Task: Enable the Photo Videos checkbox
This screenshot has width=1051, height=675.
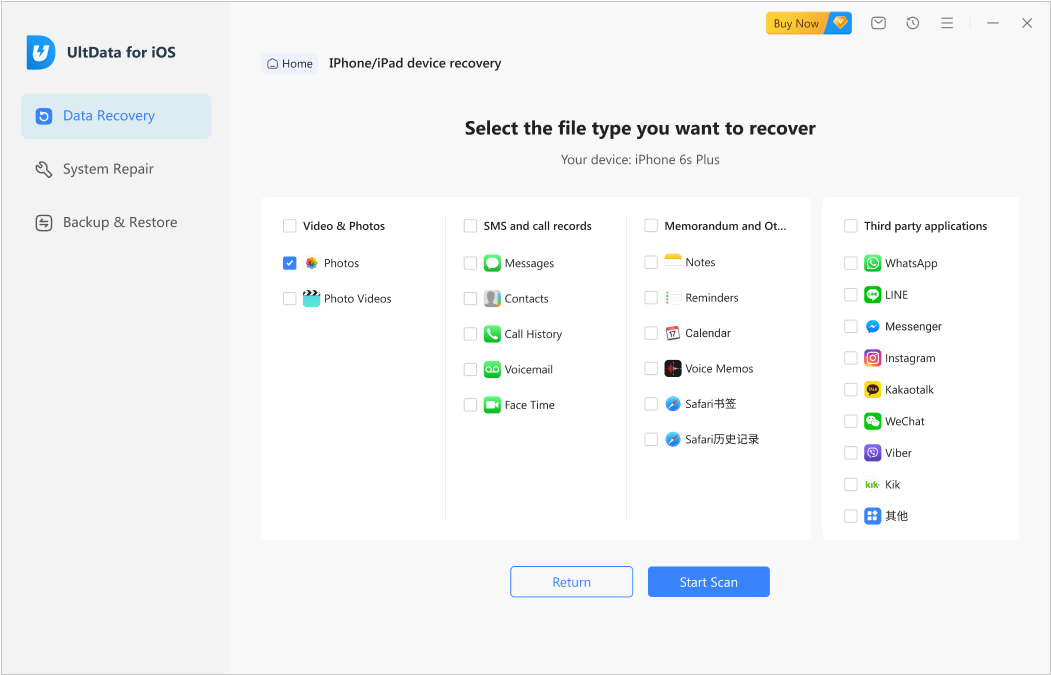Action: [x=290, y=298]
